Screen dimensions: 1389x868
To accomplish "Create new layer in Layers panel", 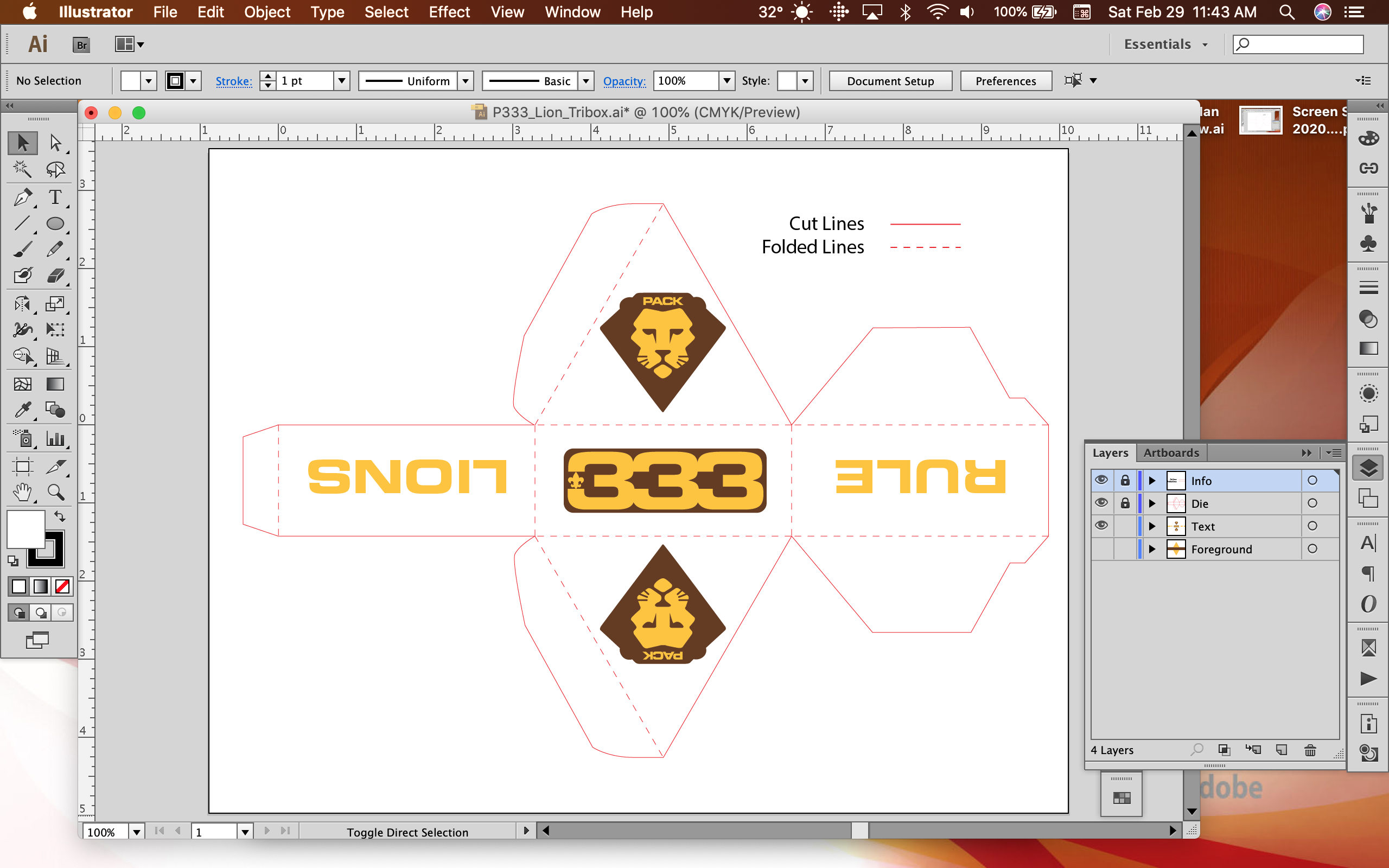I will click(1281, 750).
